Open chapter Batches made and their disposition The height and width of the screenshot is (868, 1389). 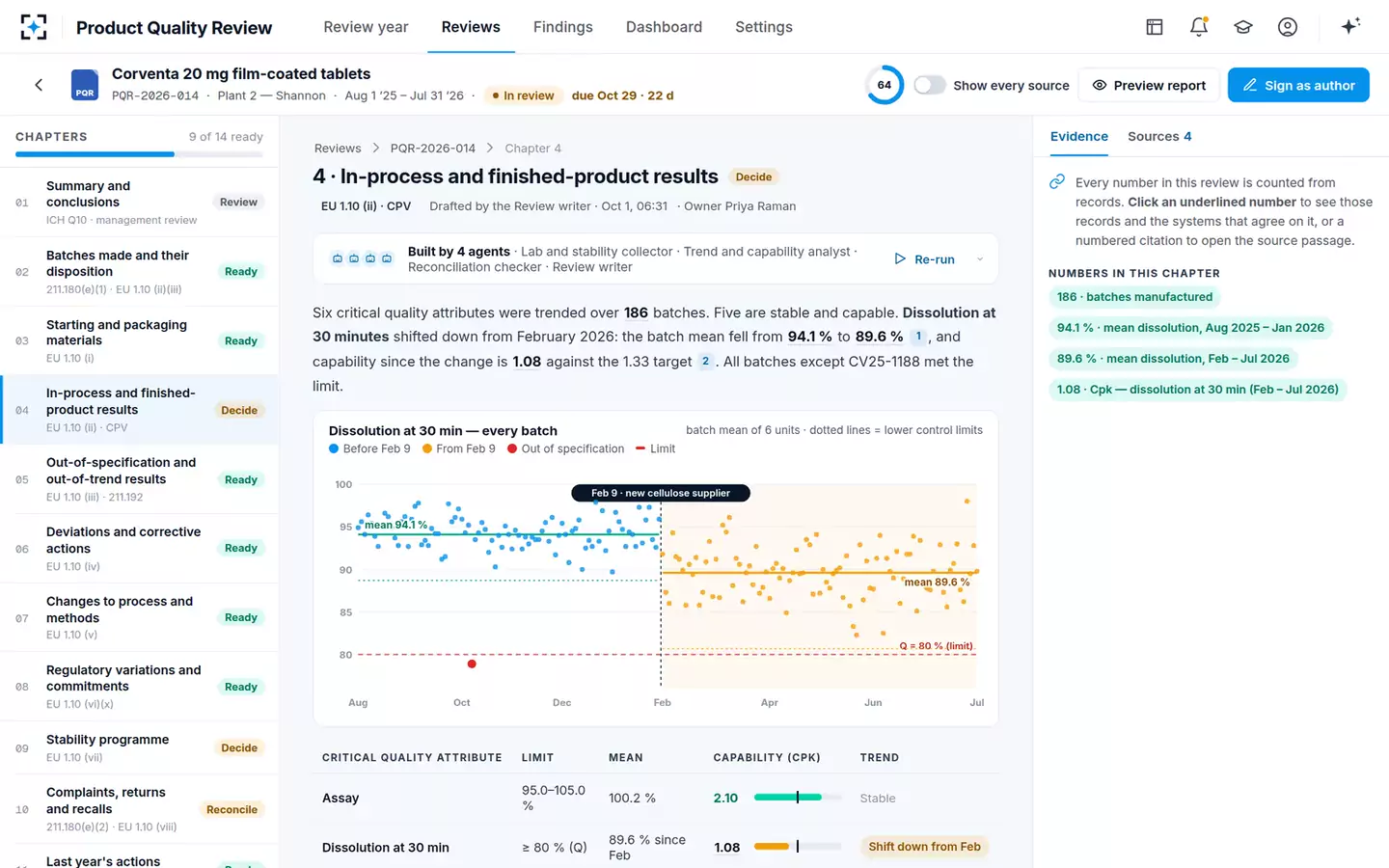140,272
